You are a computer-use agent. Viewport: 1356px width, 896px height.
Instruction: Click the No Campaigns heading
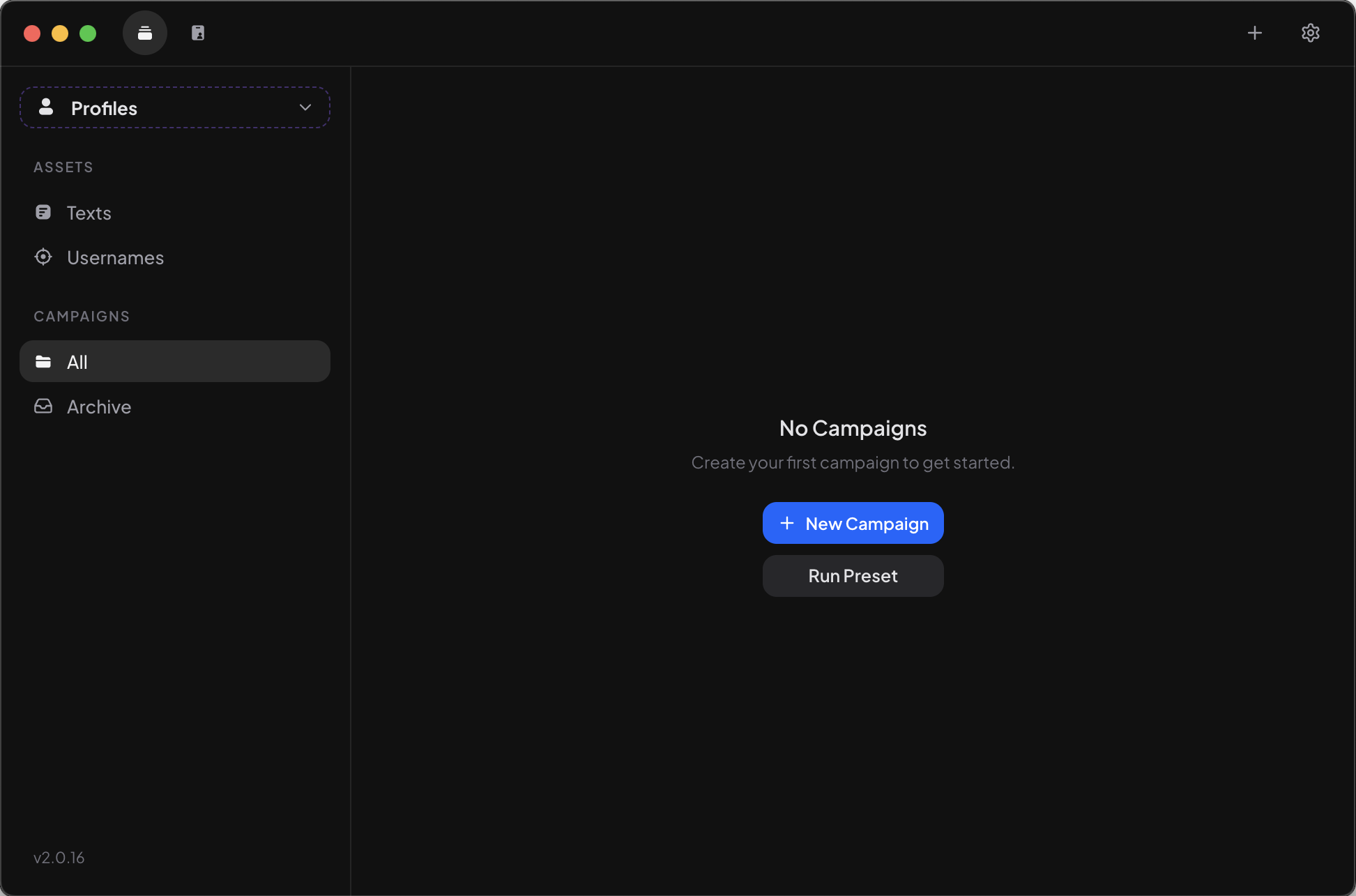(x=853, y=428)
